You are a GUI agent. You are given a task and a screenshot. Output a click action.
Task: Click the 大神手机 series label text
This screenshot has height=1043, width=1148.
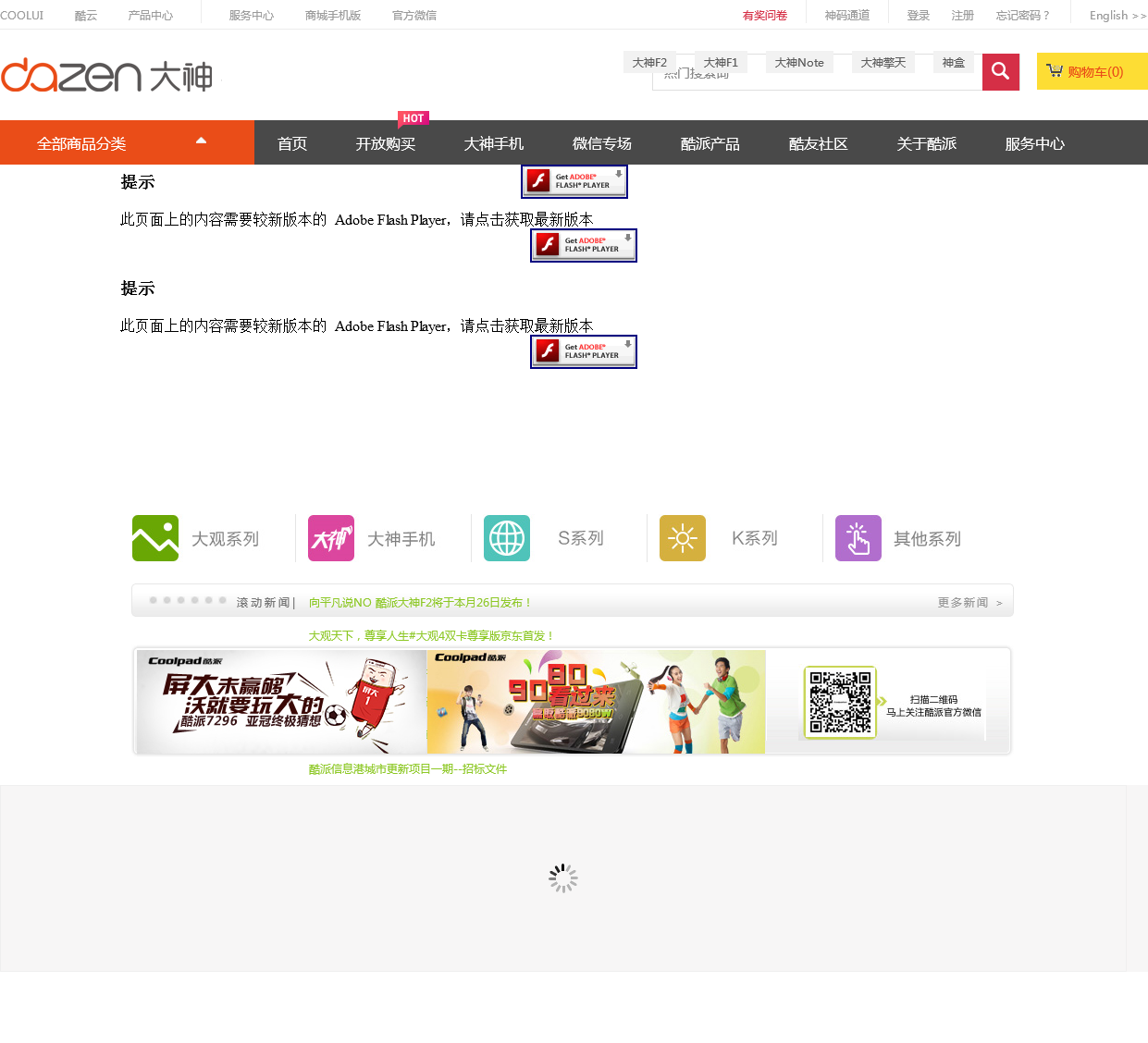click(401, 538)
